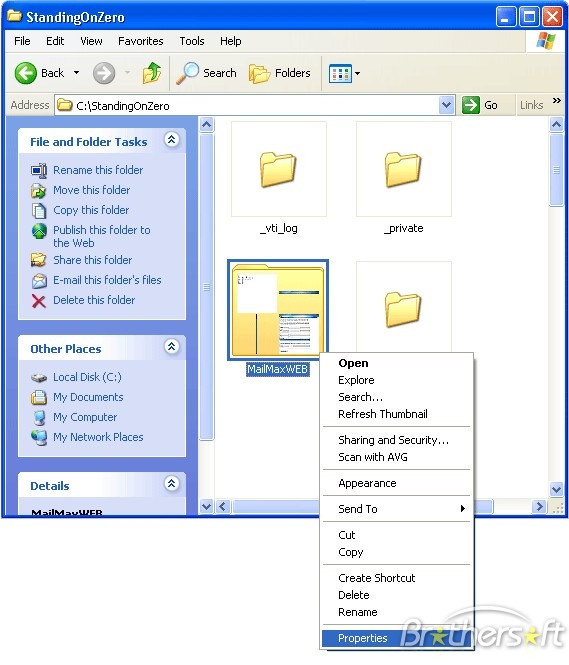Open the Tools menu
The image size is (569, 665).
point(192,41)
